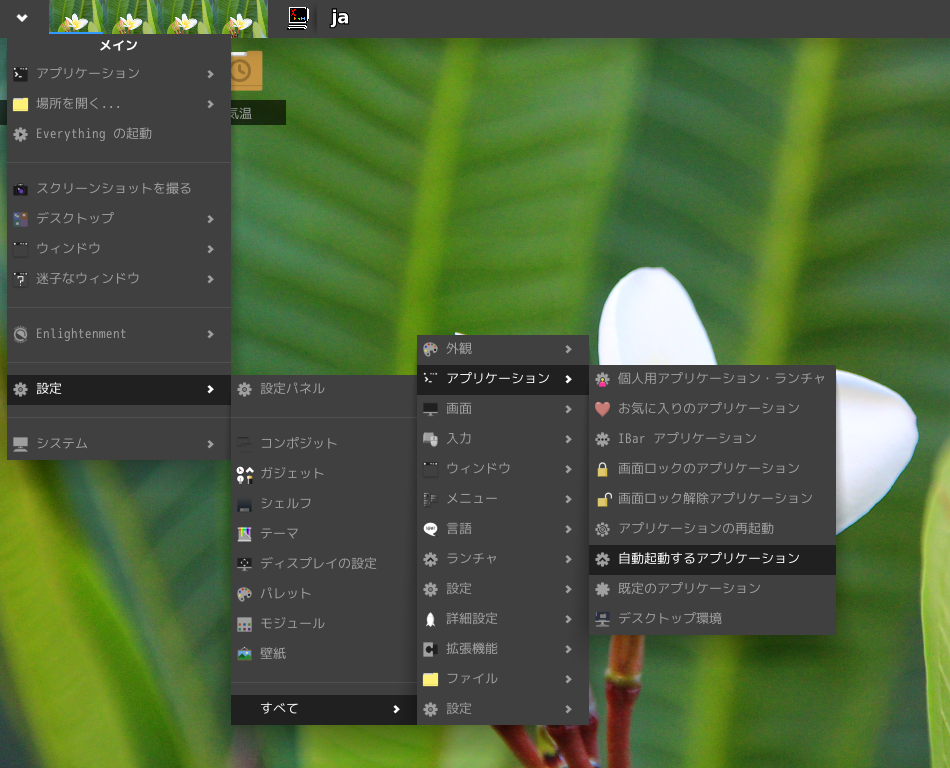This screenshot has height=768, width=950.
Task: Expand the 外観 submenu arrow
Action: point(568,349)
